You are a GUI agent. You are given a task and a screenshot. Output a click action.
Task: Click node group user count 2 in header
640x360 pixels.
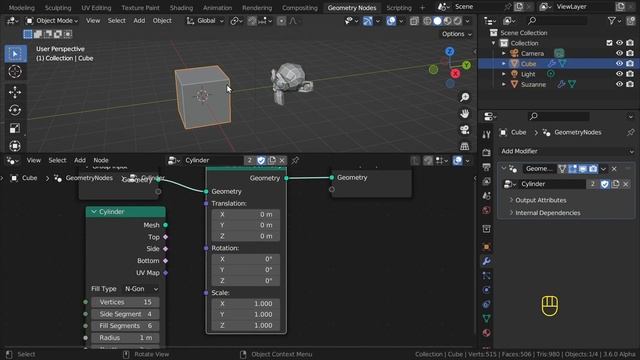tap(249, 160)
